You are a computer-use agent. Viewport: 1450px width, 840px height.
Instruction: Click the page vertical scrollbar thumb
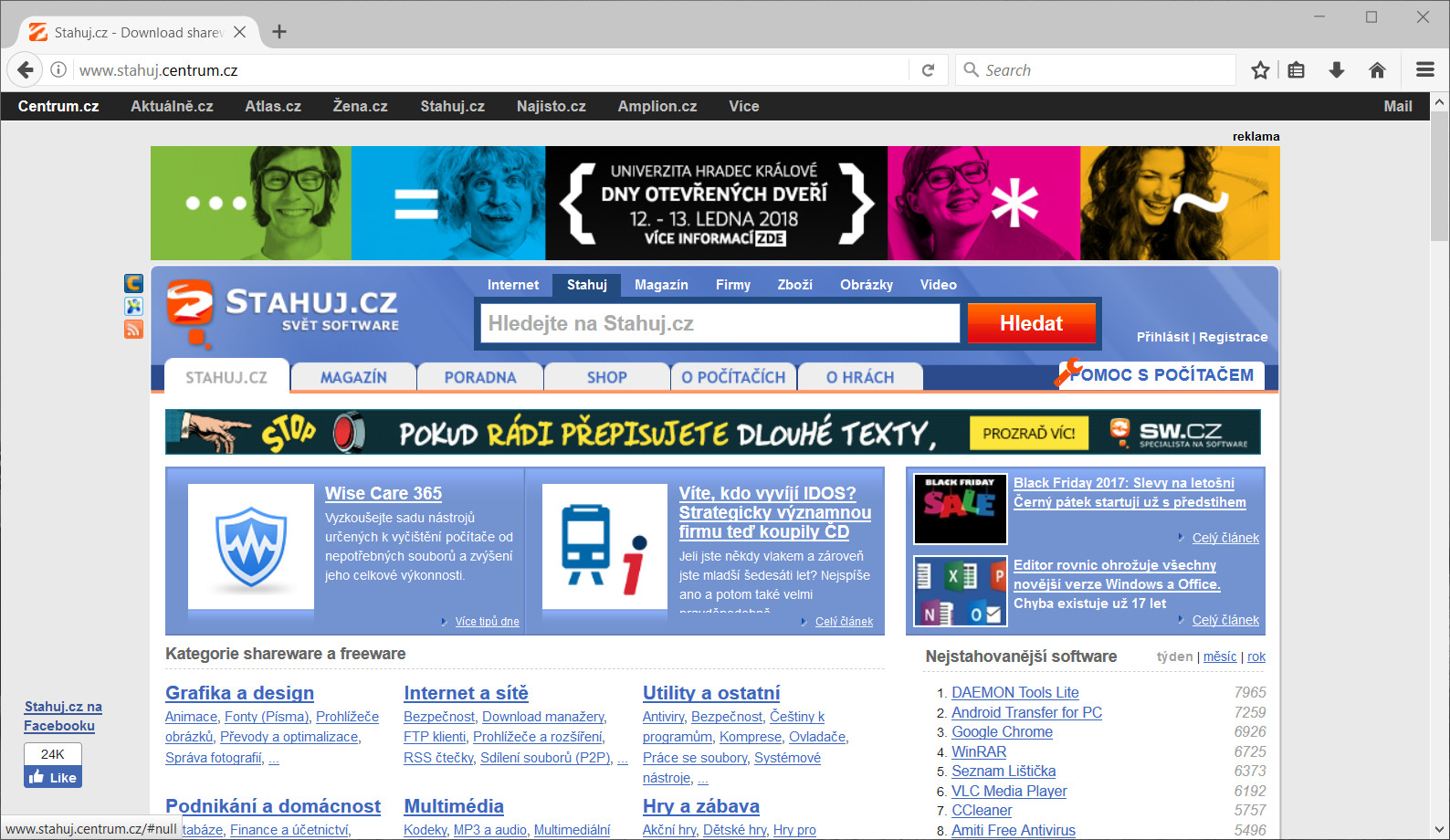[x=1440, y=176]
